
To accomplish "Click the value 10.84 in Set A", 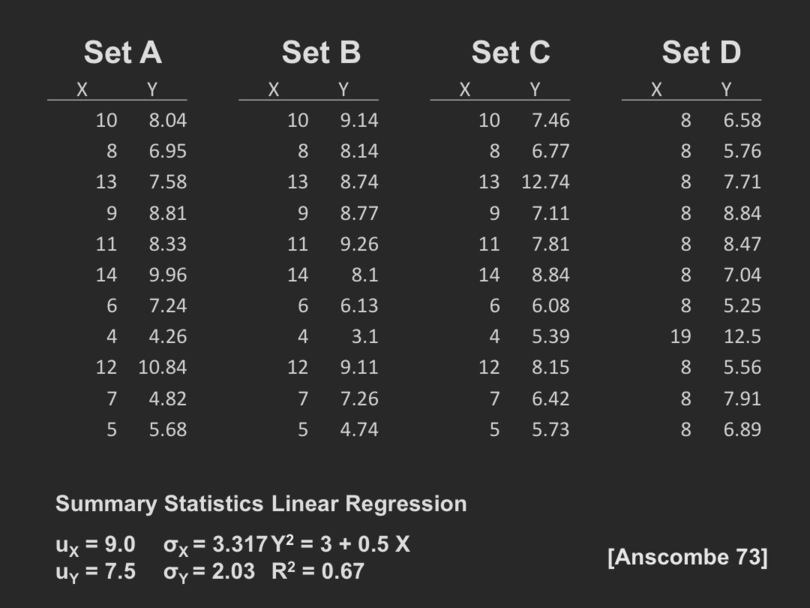I will tap(162, 367).
